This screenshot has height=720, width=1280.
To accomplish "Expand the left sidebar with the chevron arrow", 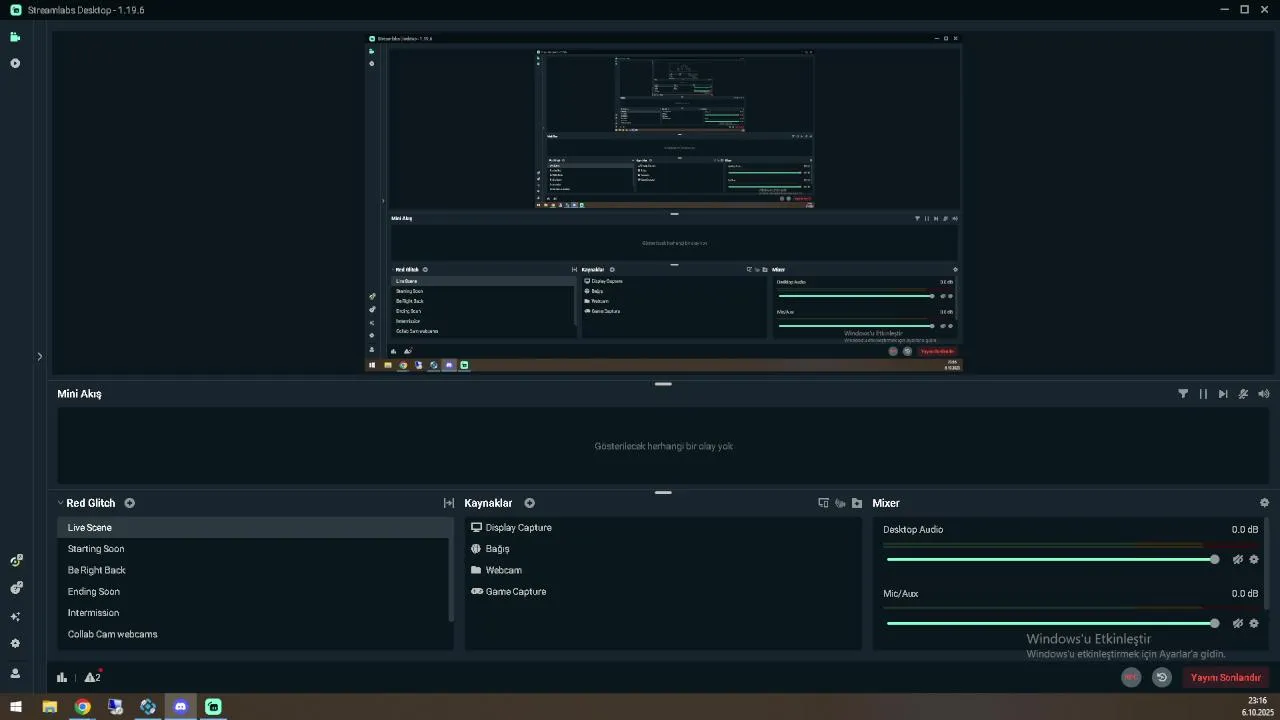I will point(39,356).
